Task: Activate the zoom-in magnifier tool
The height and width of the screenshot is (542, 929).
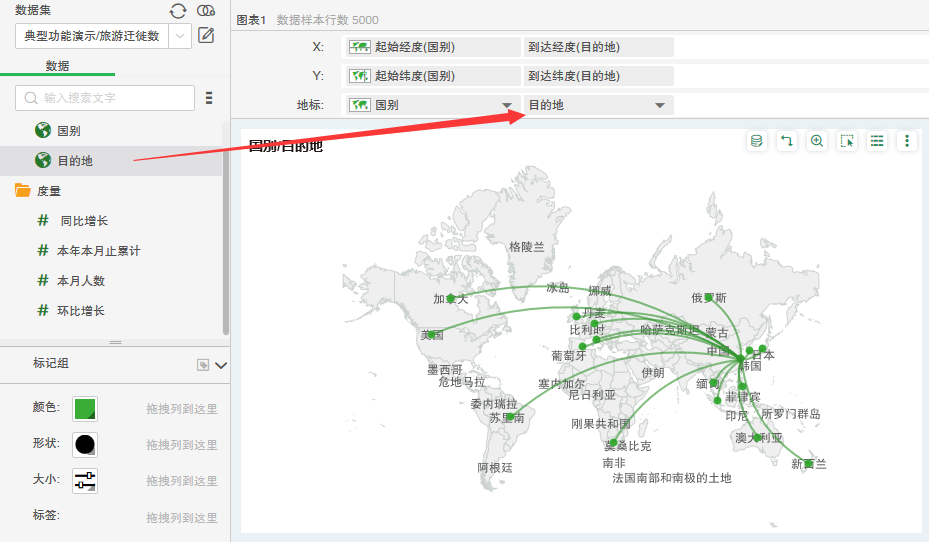Action: pyautogui.click(x=817, y=141)
